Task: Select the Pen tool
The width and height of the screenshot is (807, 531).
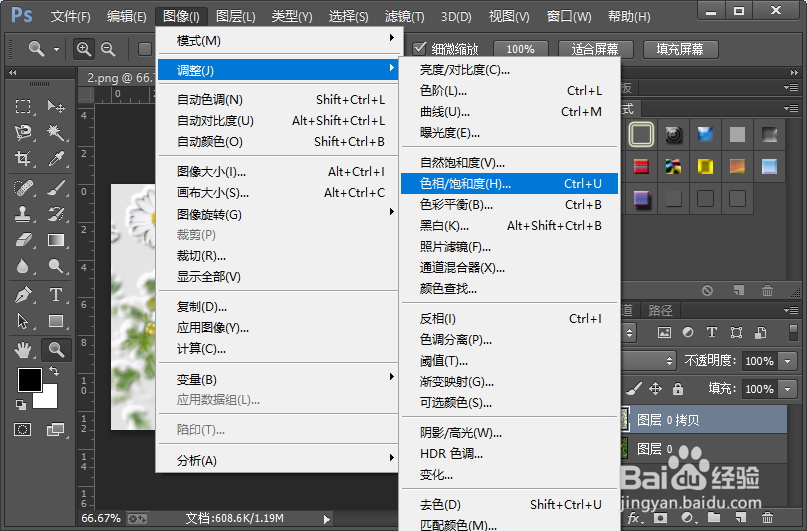Action: coord(23,295)
